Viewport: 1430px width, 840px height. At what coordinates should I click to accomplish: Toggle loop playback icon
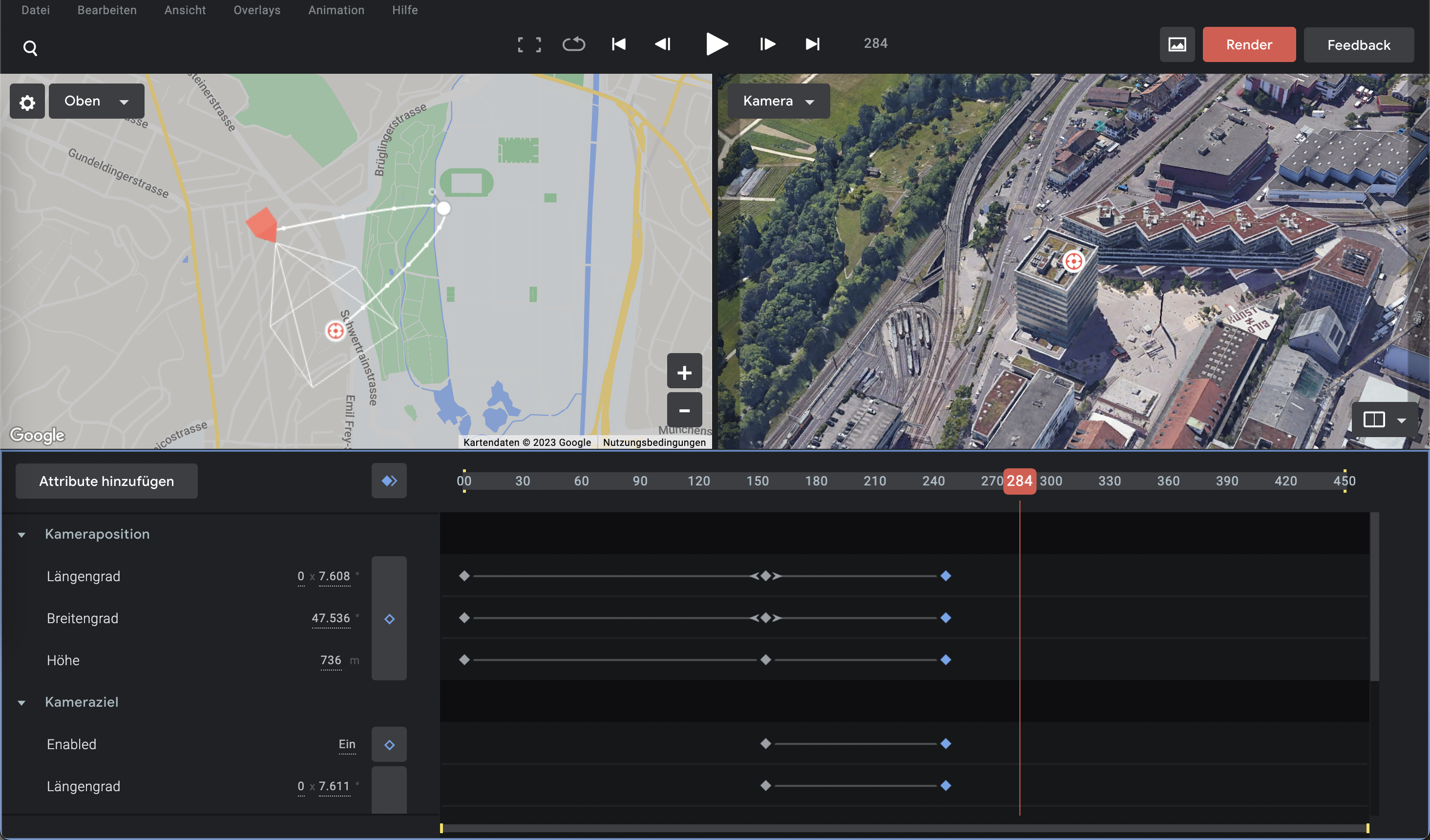coord(574,44)
